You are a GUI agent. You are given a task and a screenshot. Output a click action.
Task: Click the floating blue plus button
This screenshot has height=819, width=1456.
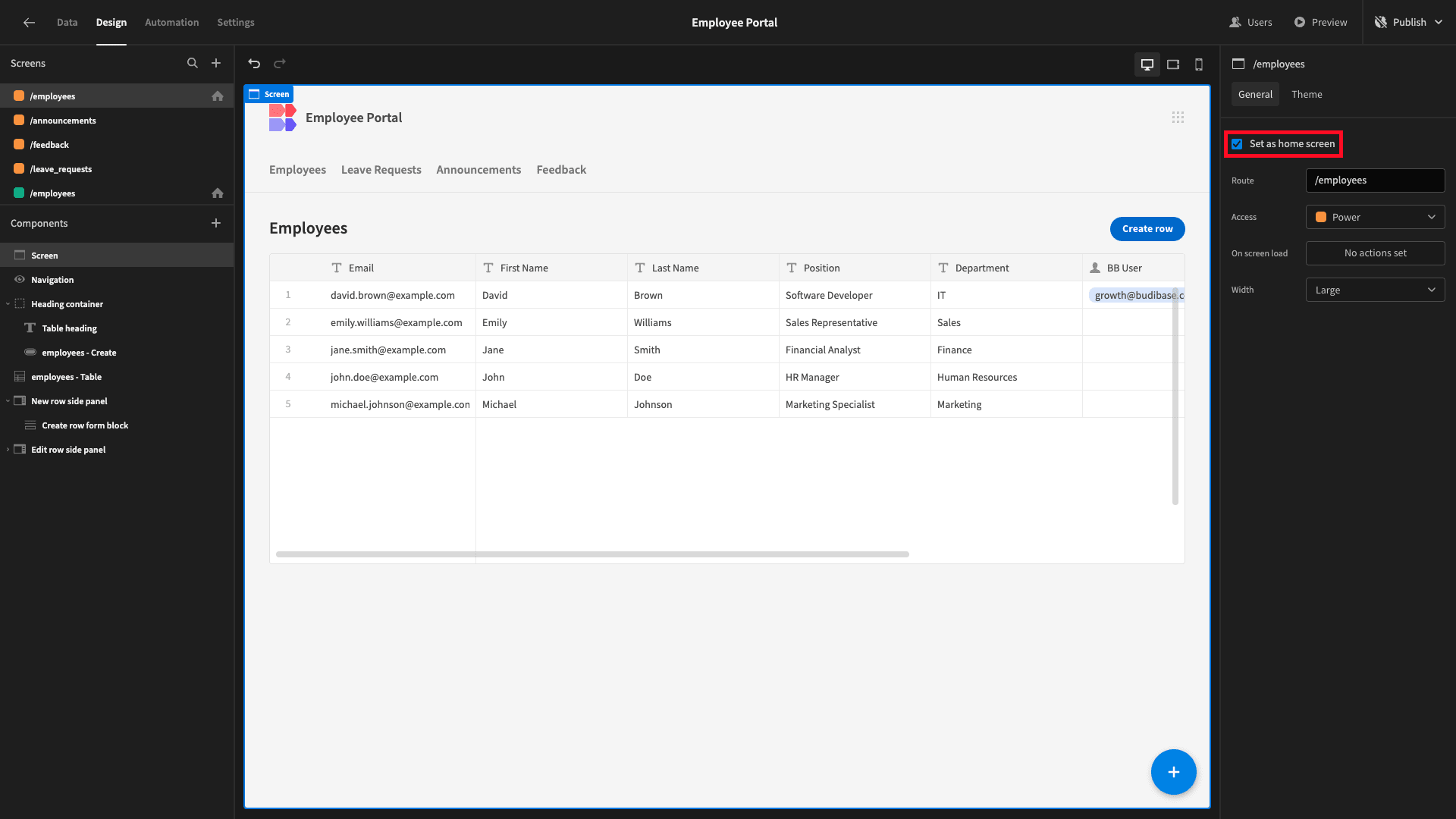pyautogui.click(x=1173, y=772)
